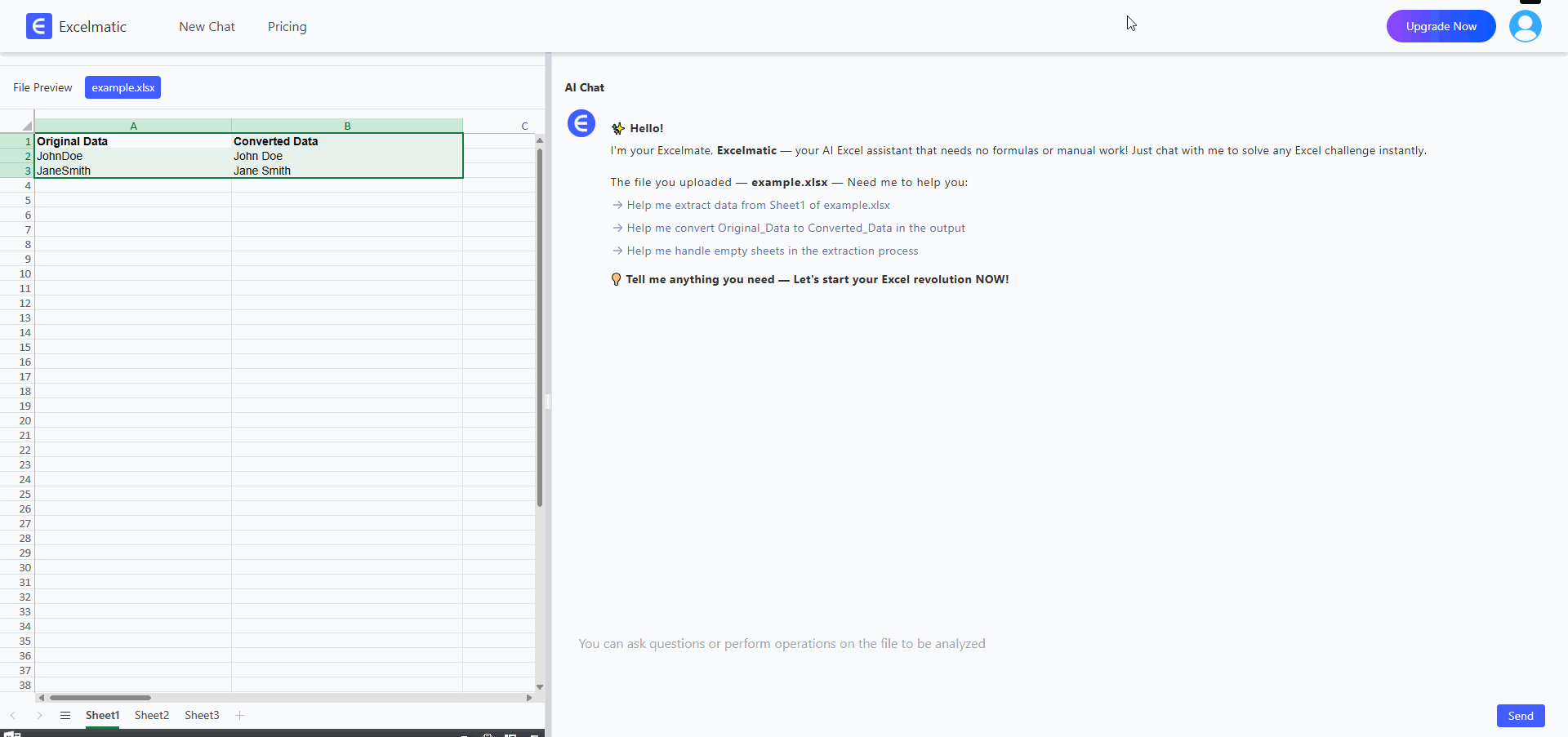
Task: Click the spreadsheet scroll down arrow
Action: coord(539,687)
